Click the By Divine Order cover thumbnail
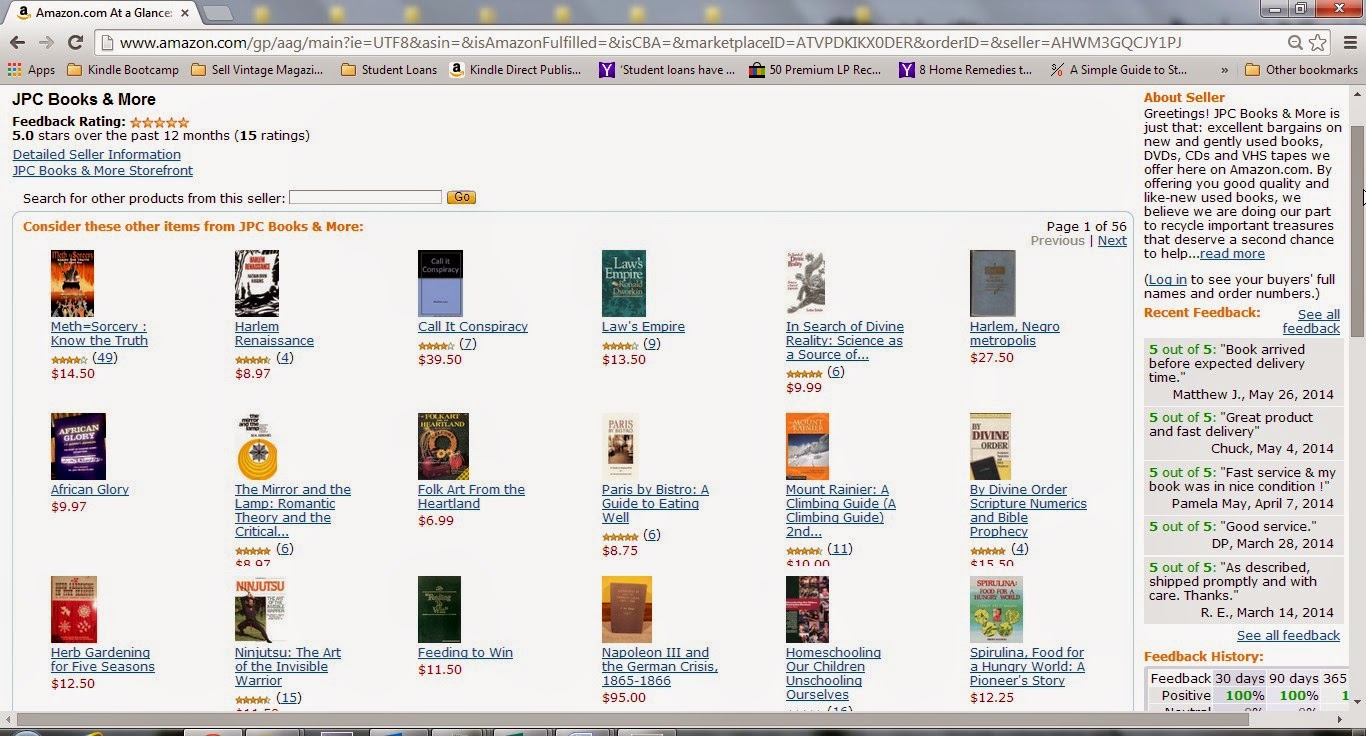The height and width of the screenshot is (736, 1366). [x=990, y=446]
